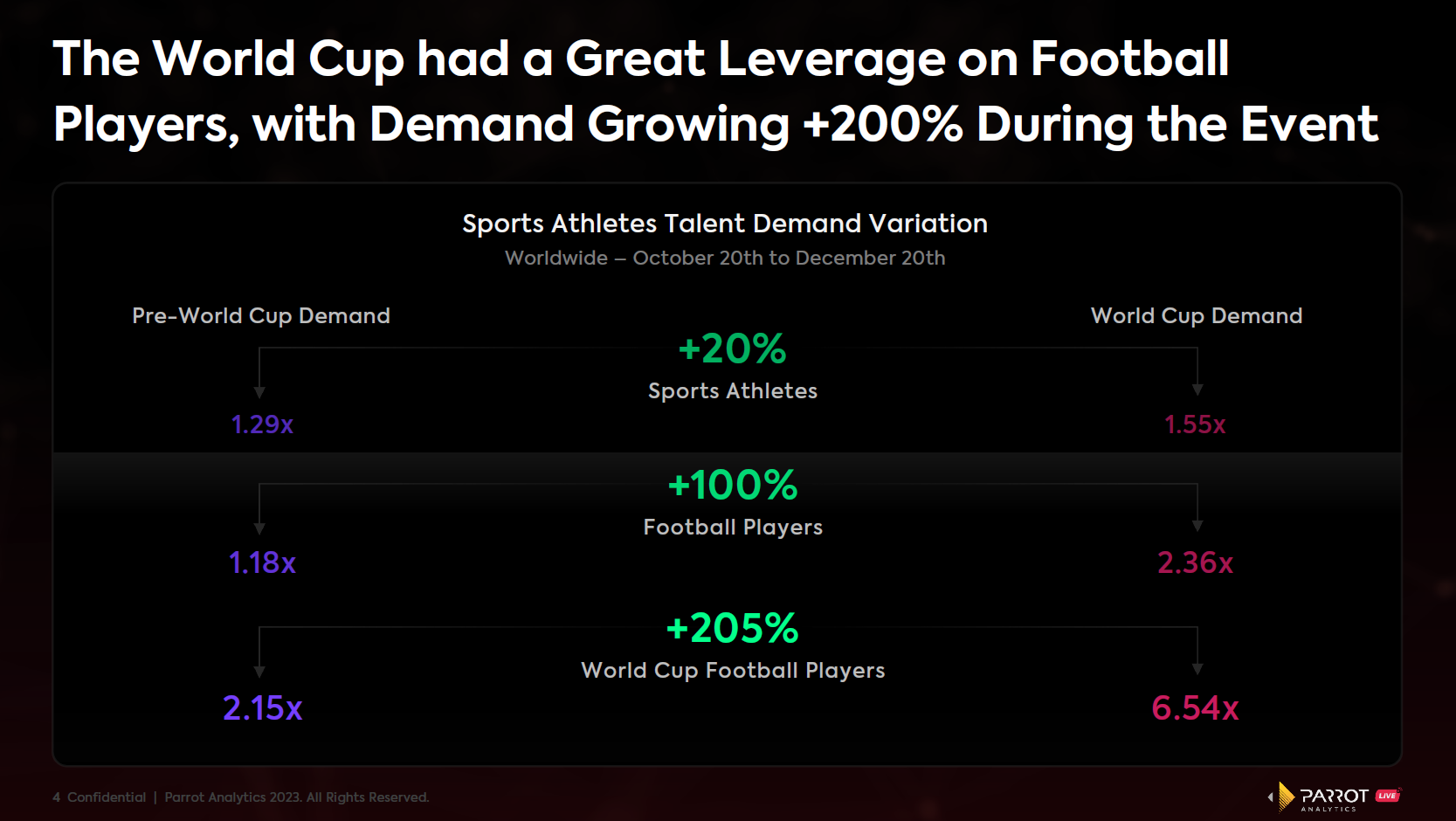Click the down arrow above 2.36x
This screenshot has width=1456, height=821.
[x=1197, y=526]
